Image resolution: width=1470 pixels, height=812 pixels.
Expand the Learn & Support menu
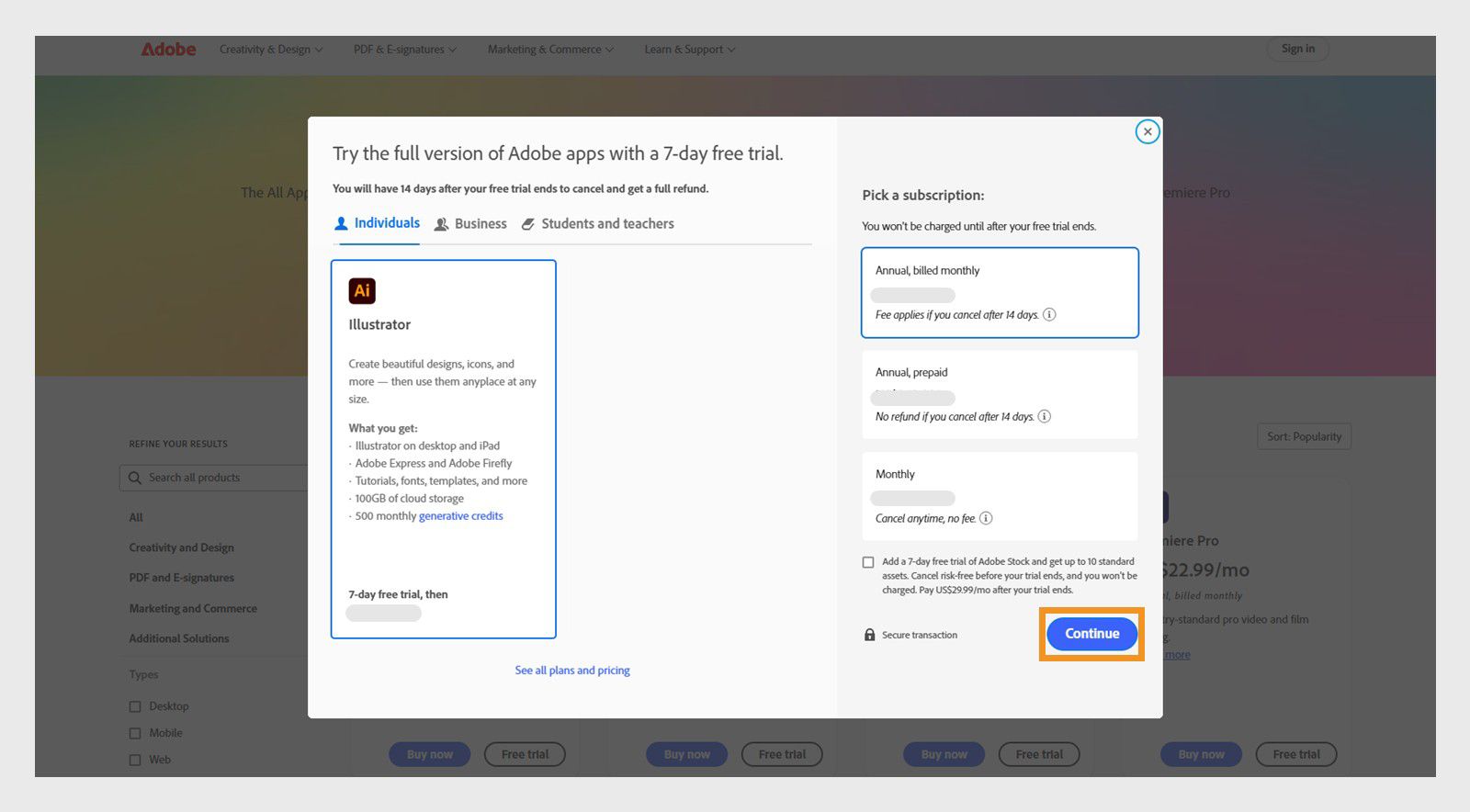tap(689, 50)
